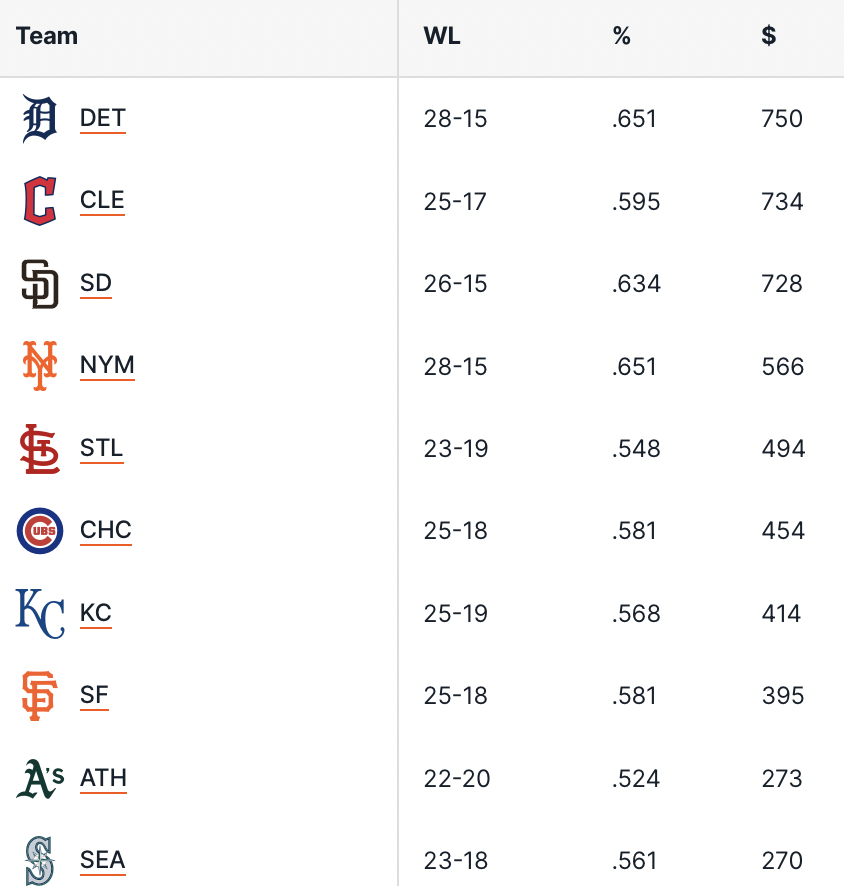844x886 pixels.
Task: Click the St. Louis Cardinals logo
Action: tap(40, 448)
